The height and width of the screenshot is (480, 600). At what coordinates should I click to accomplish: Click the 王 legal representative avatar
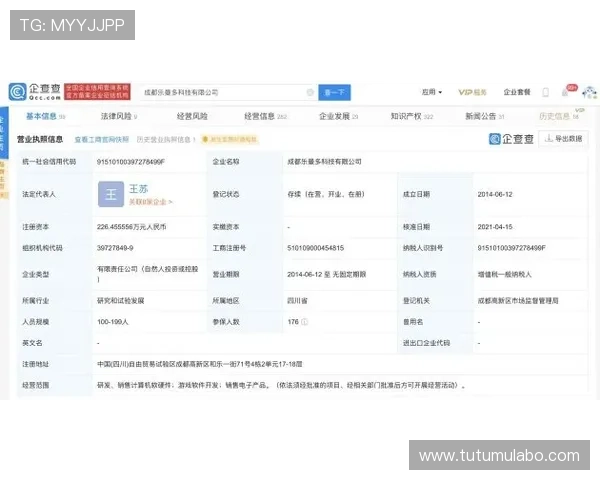pos(111,194)
